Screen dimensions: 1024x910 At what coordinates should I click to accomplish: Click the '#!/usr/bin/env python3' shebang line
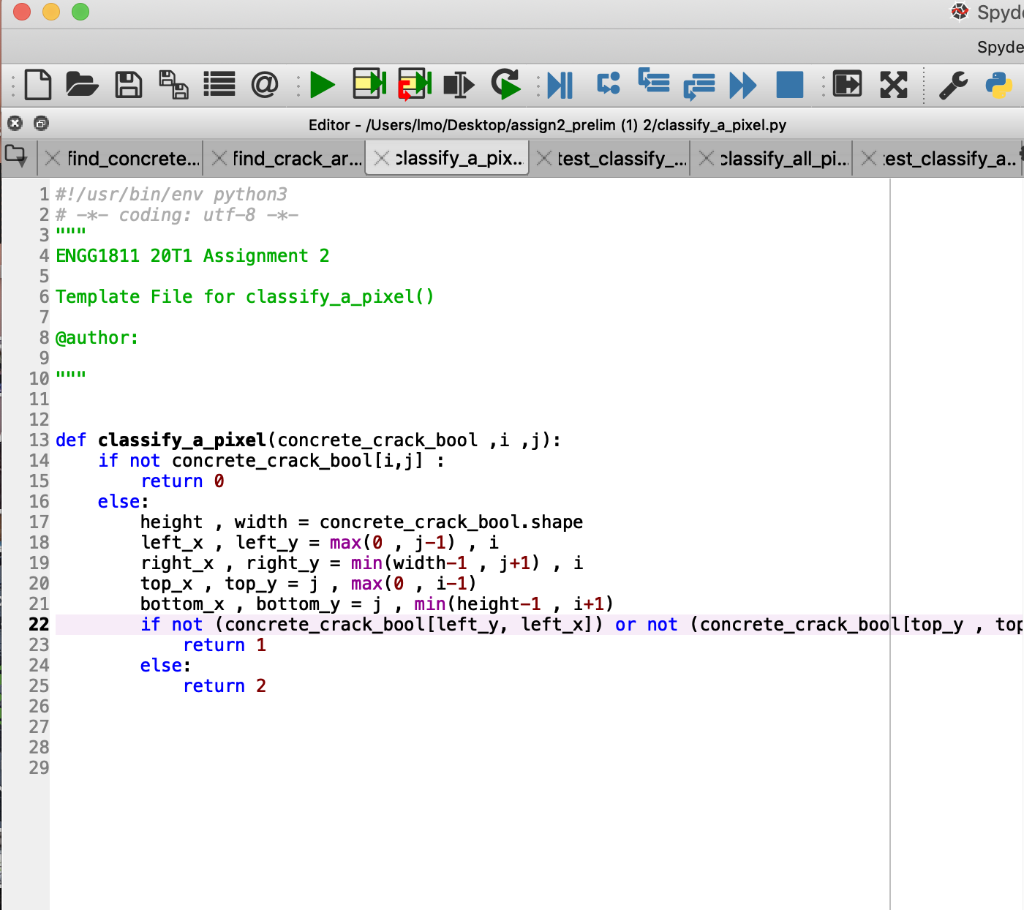point(171,195)
